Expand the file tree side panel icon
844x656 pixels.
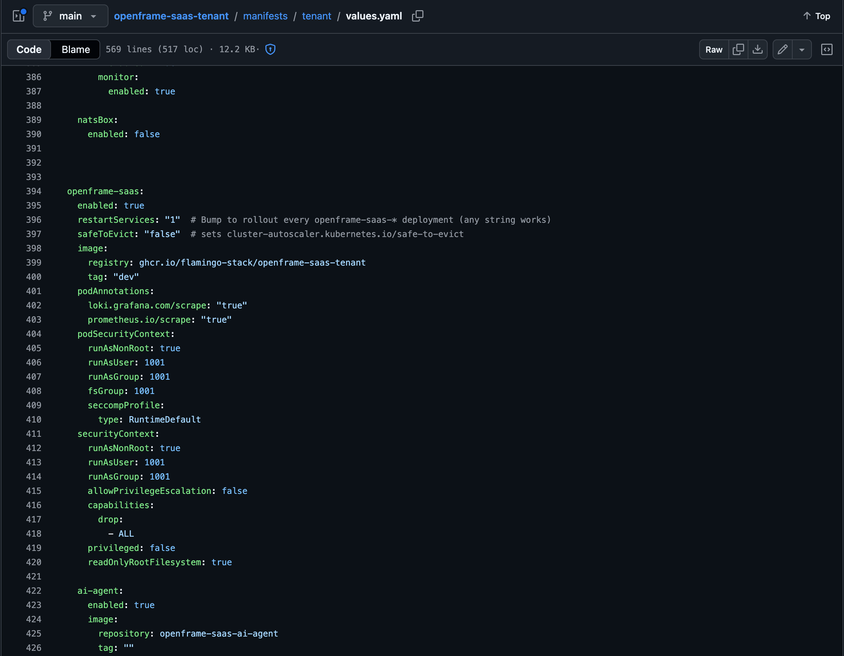[x=19, y=16]
